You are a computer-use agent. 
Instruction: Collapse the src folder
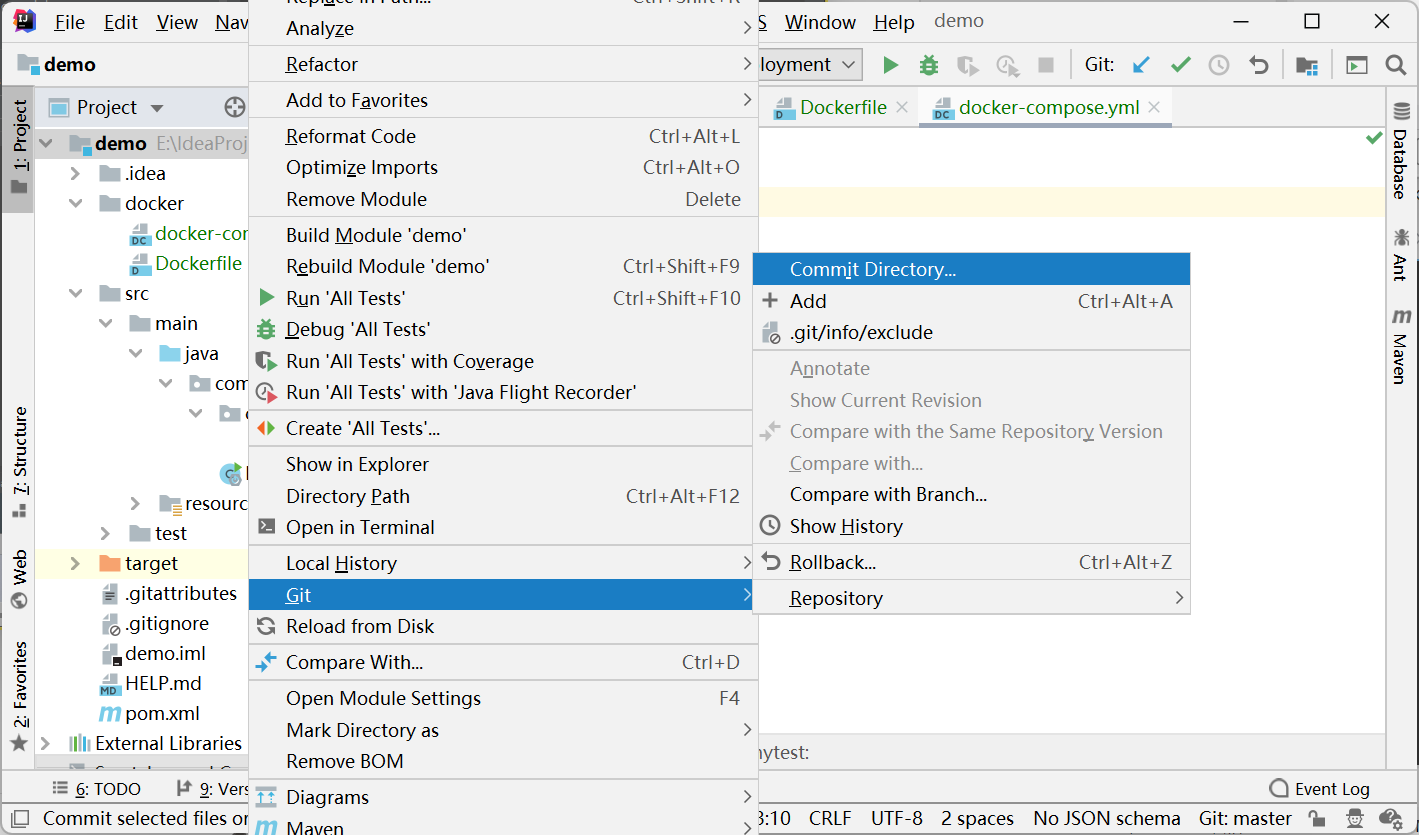[75, 293]
